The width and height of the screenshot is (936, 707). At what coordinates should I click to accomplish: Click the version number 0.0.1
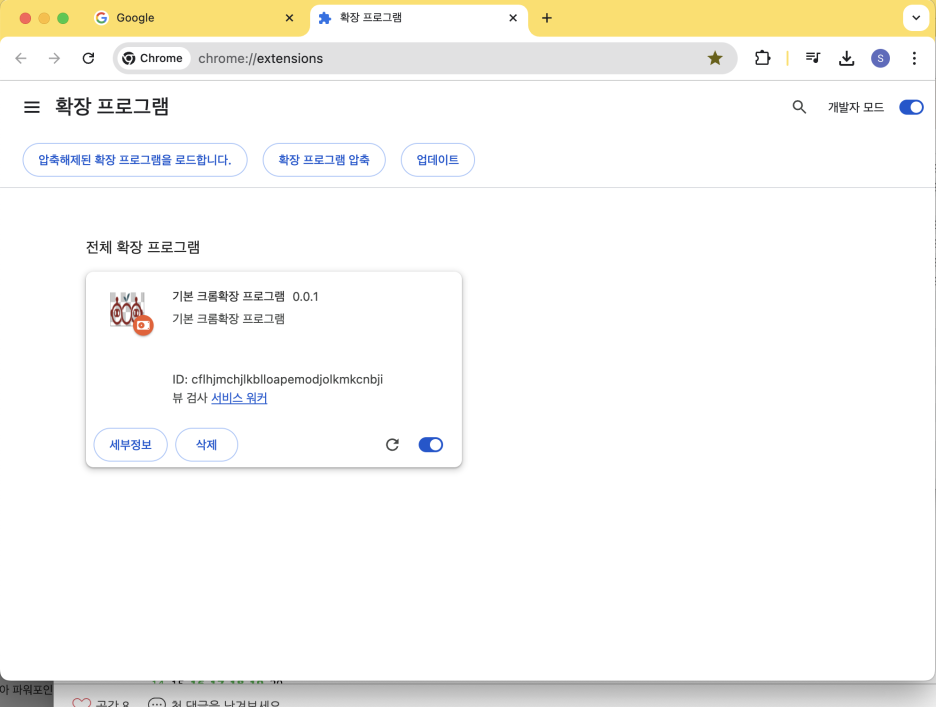305,296
